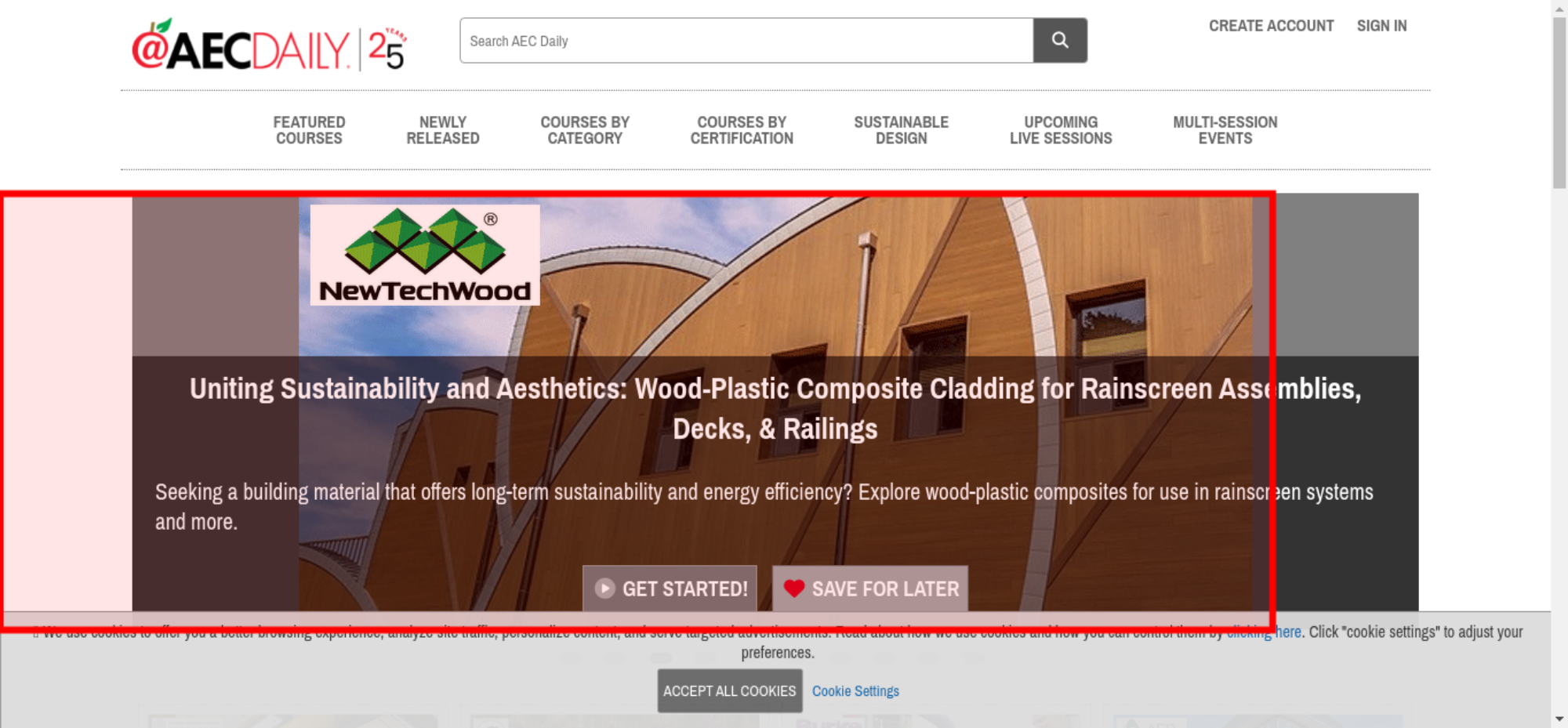Open Featured Courses menu item
Image resolution: width=1568 pixels, height=728 pixels.
(x=309, y=130)
